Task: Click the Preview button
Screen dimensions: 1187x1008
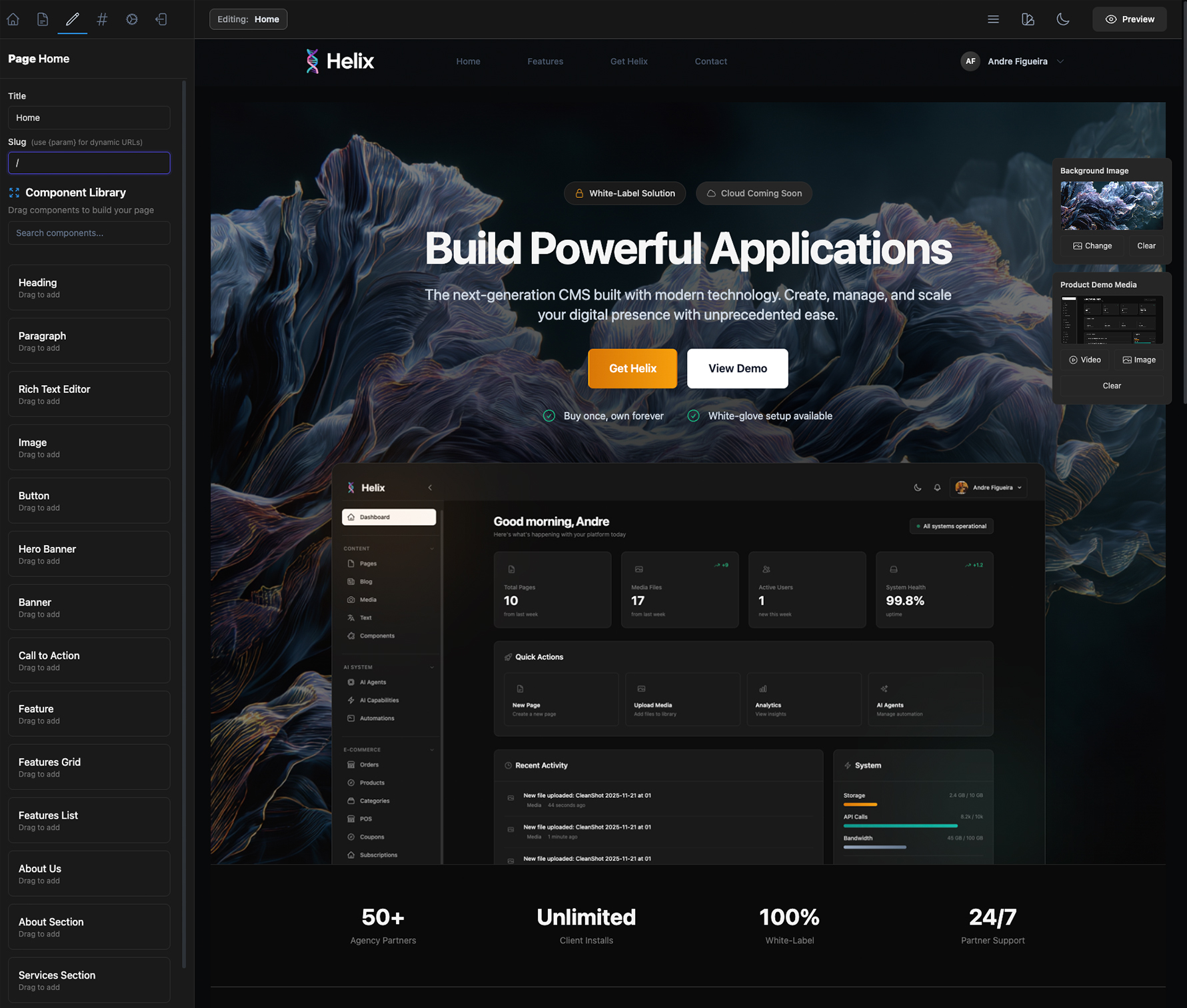Action: [1130, 19]
